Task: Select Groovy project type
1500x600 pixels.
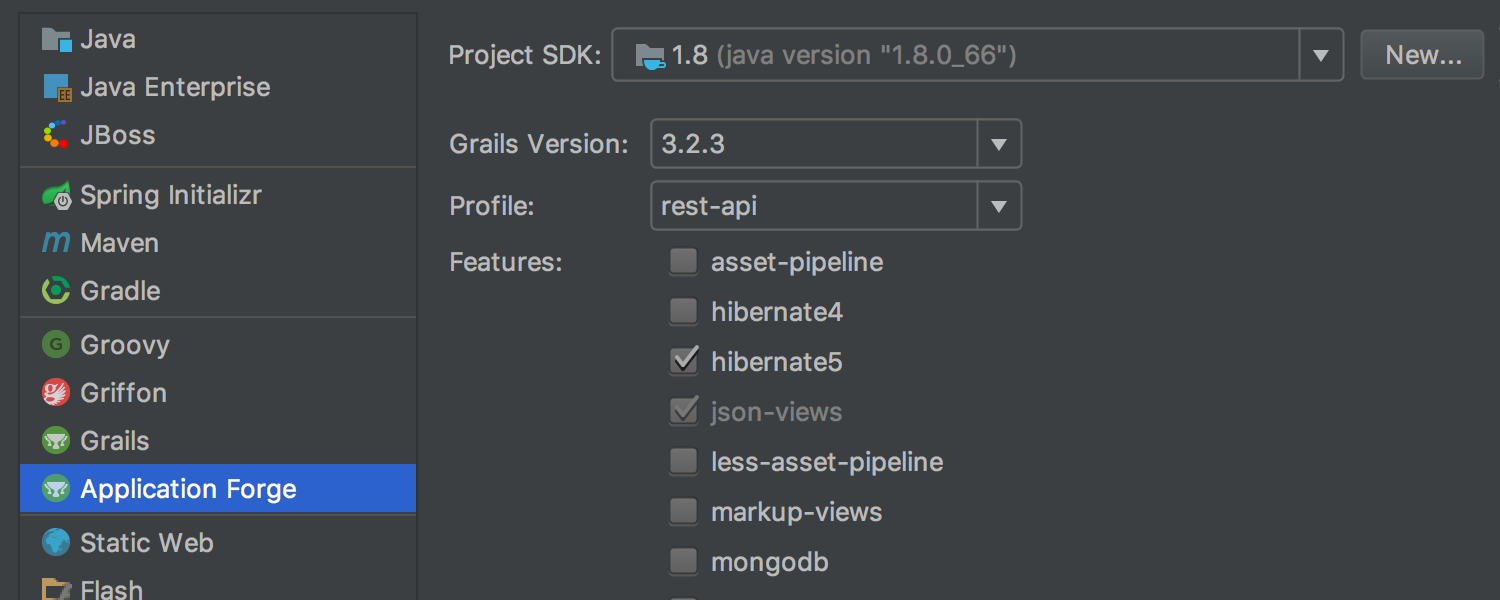Action: tap(218, 345)
